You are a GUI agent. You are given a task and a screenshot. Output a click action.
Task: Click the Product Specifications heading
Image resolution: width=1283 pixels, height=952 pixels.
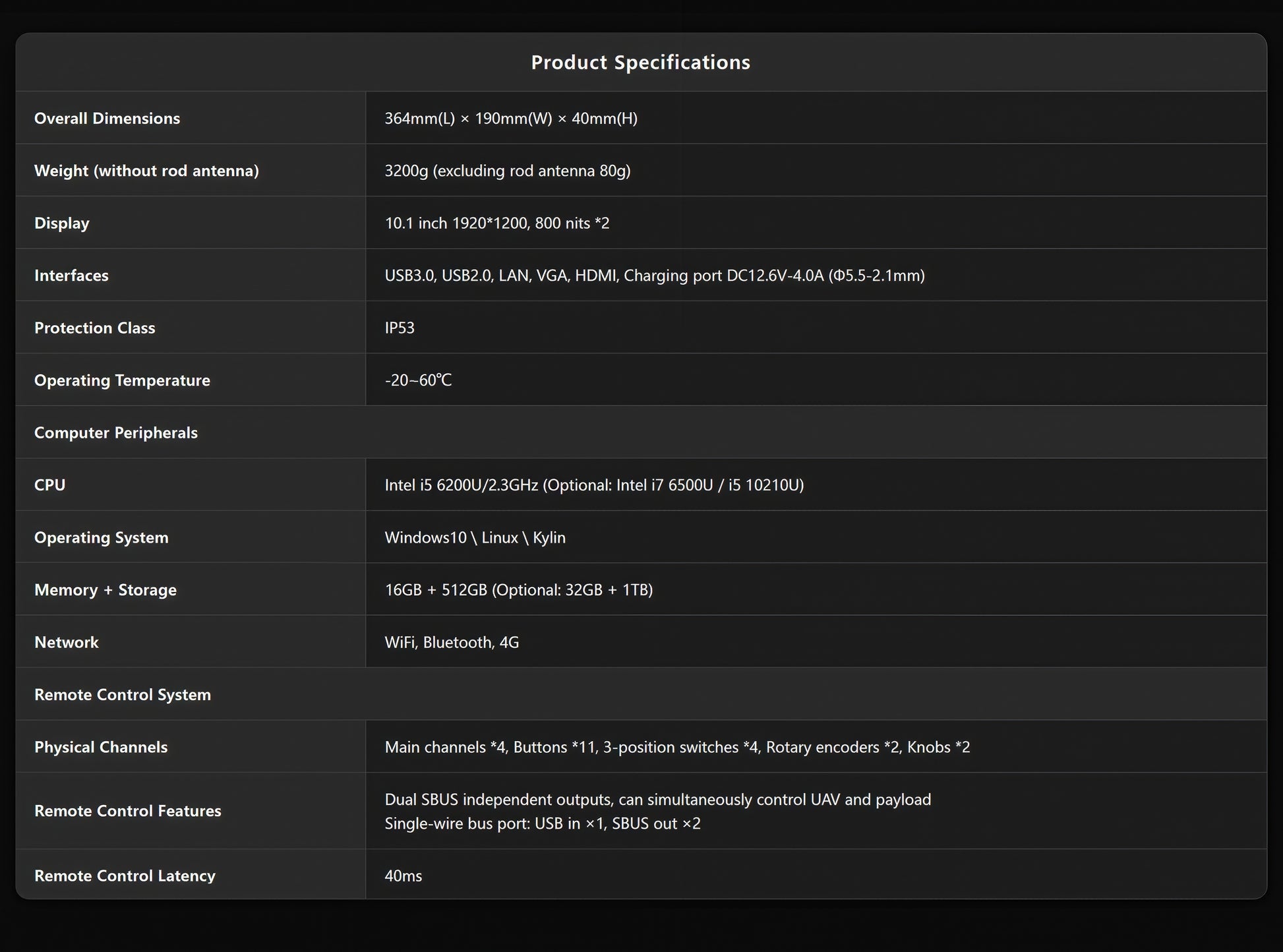[640, 63]
